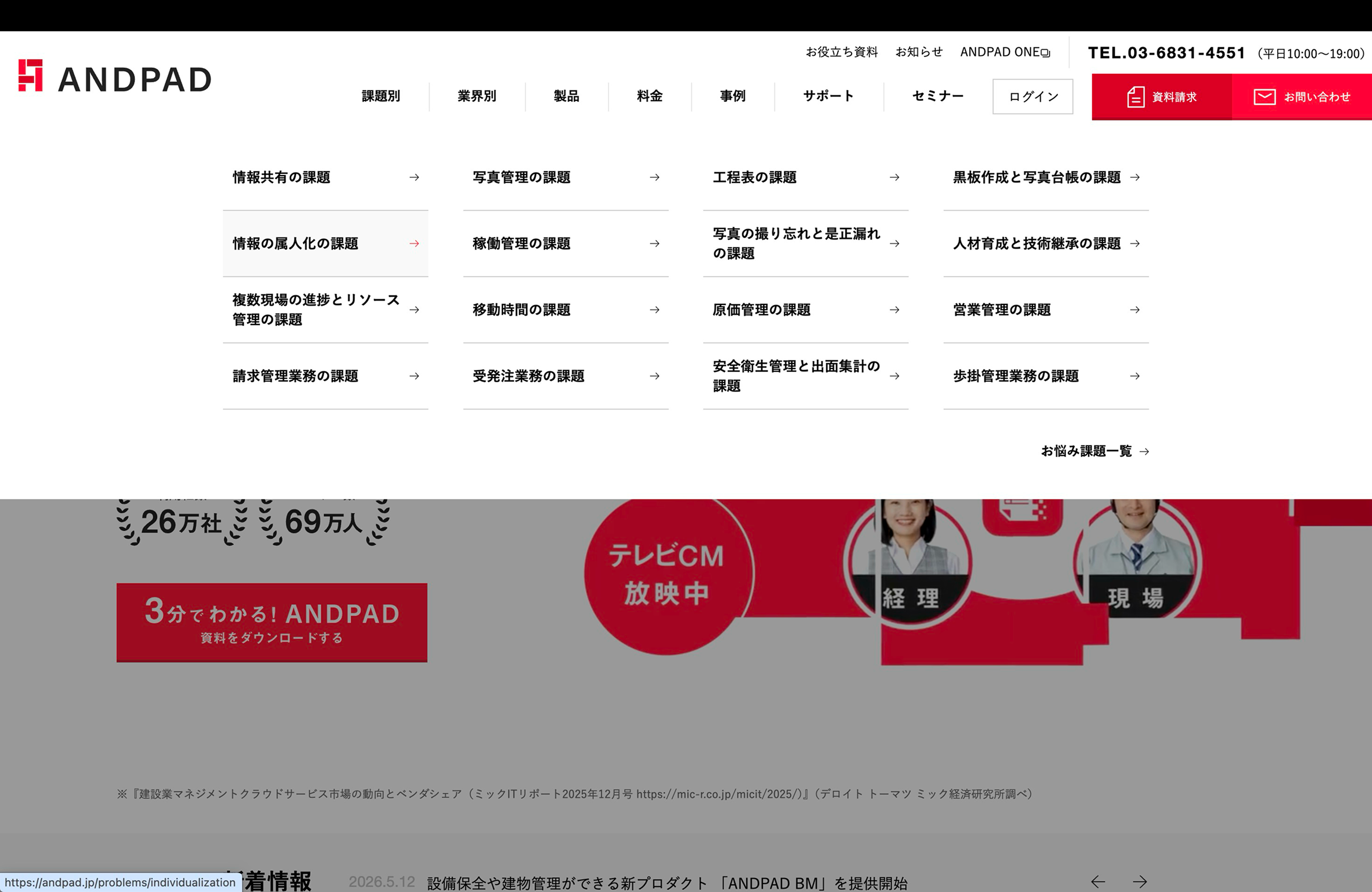Image resolution: width=1372 pixels, height=892 pixels.
Task: Click the document icon in 資料請求 button
Action: (x=1136, y=96)
